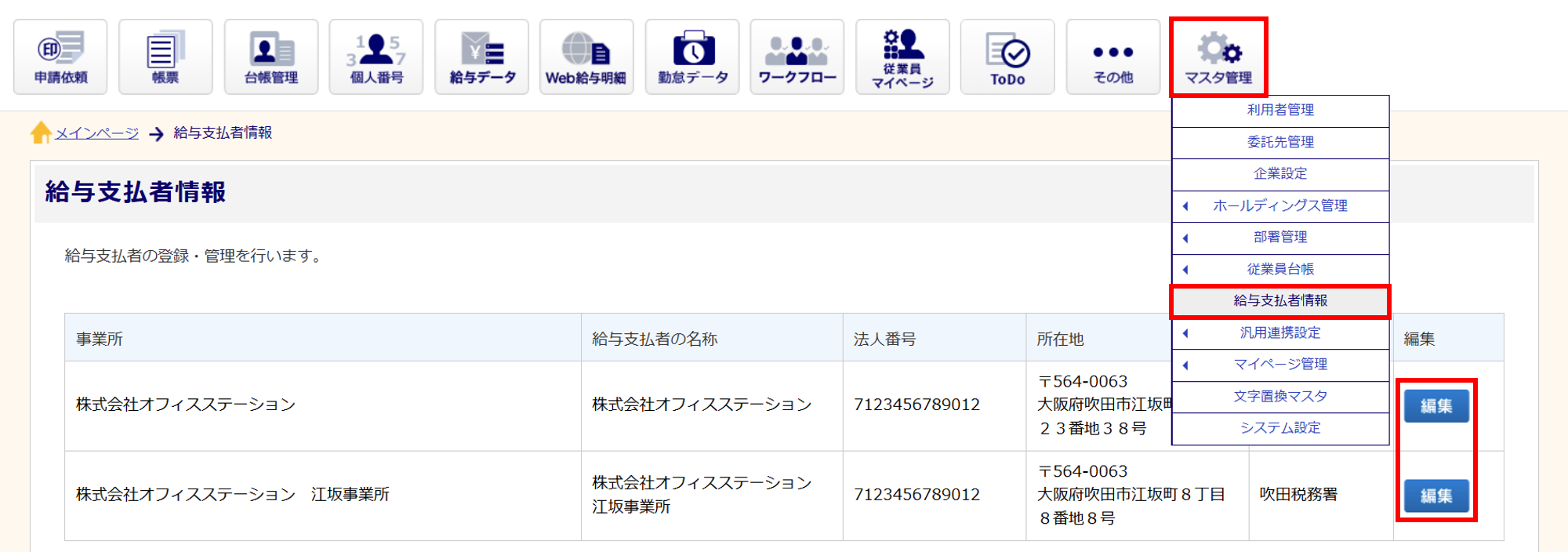Choose 給与支払者情報 menu entry

point(1280,301)
